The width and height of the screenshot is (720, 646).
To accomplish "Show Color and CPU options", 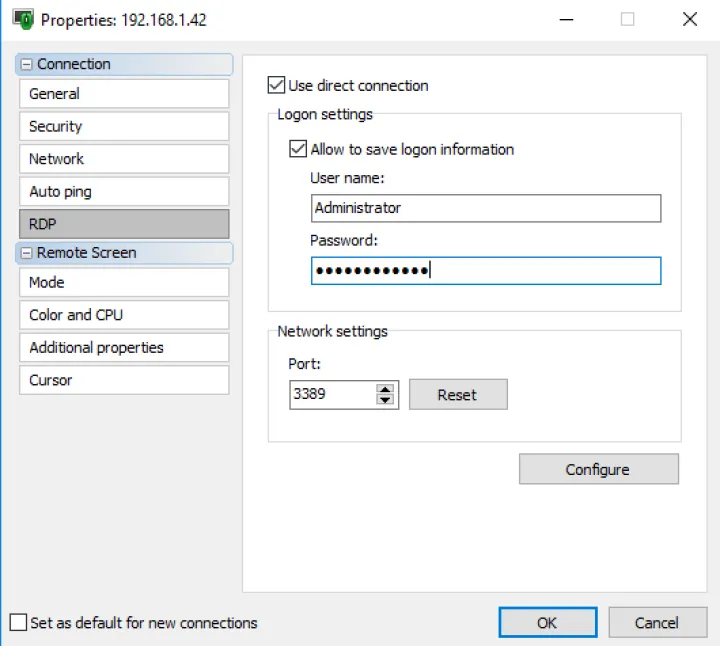I will (123, 315).
